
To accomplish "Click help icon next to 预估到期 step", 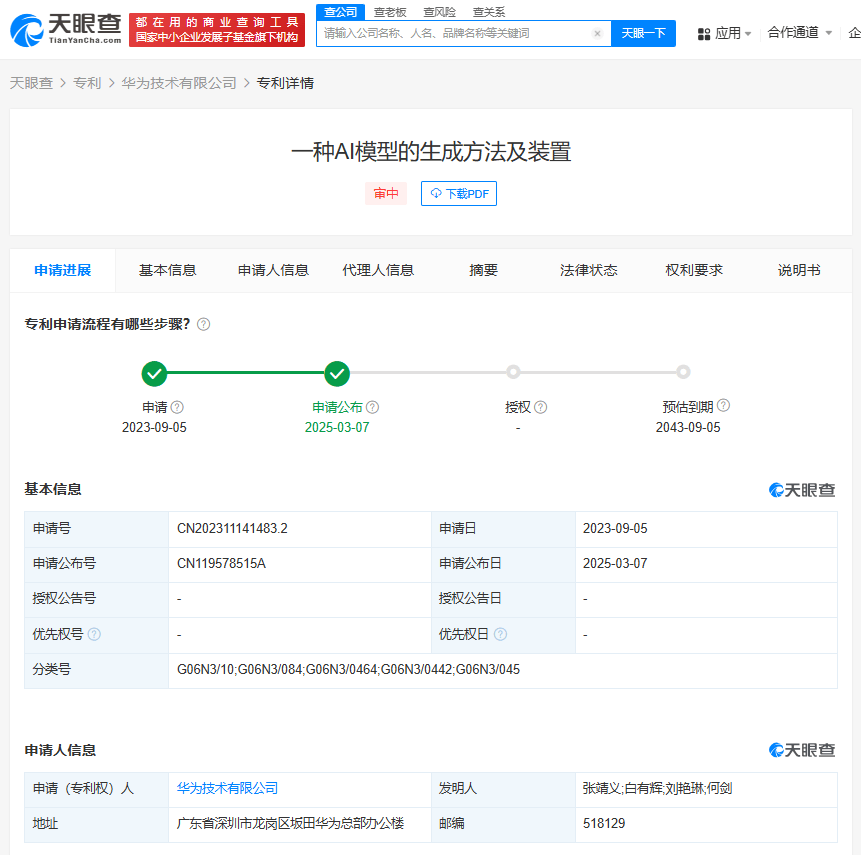I will tap(723, 405).
